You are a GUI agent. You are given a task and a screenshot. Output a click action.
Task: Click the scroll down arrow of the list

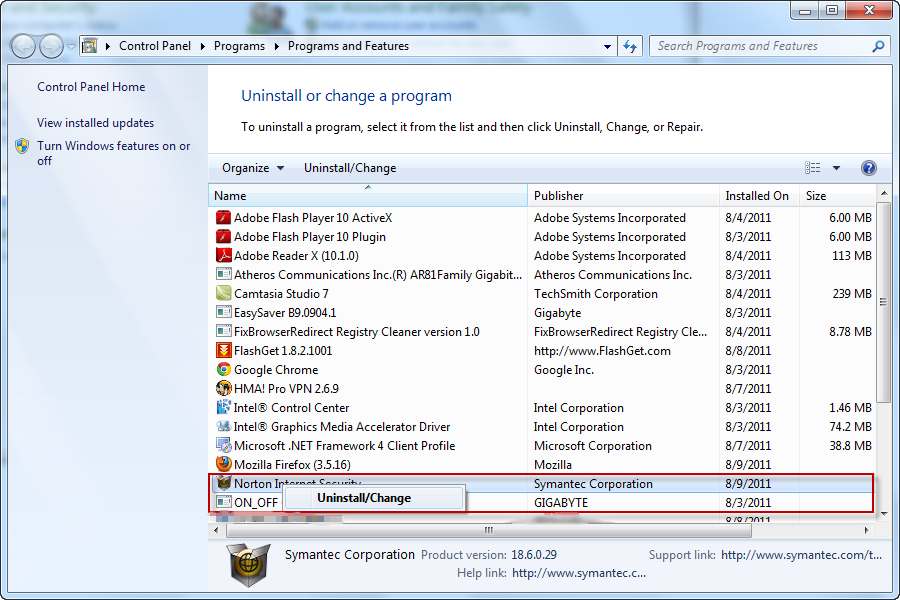[883, 514]
